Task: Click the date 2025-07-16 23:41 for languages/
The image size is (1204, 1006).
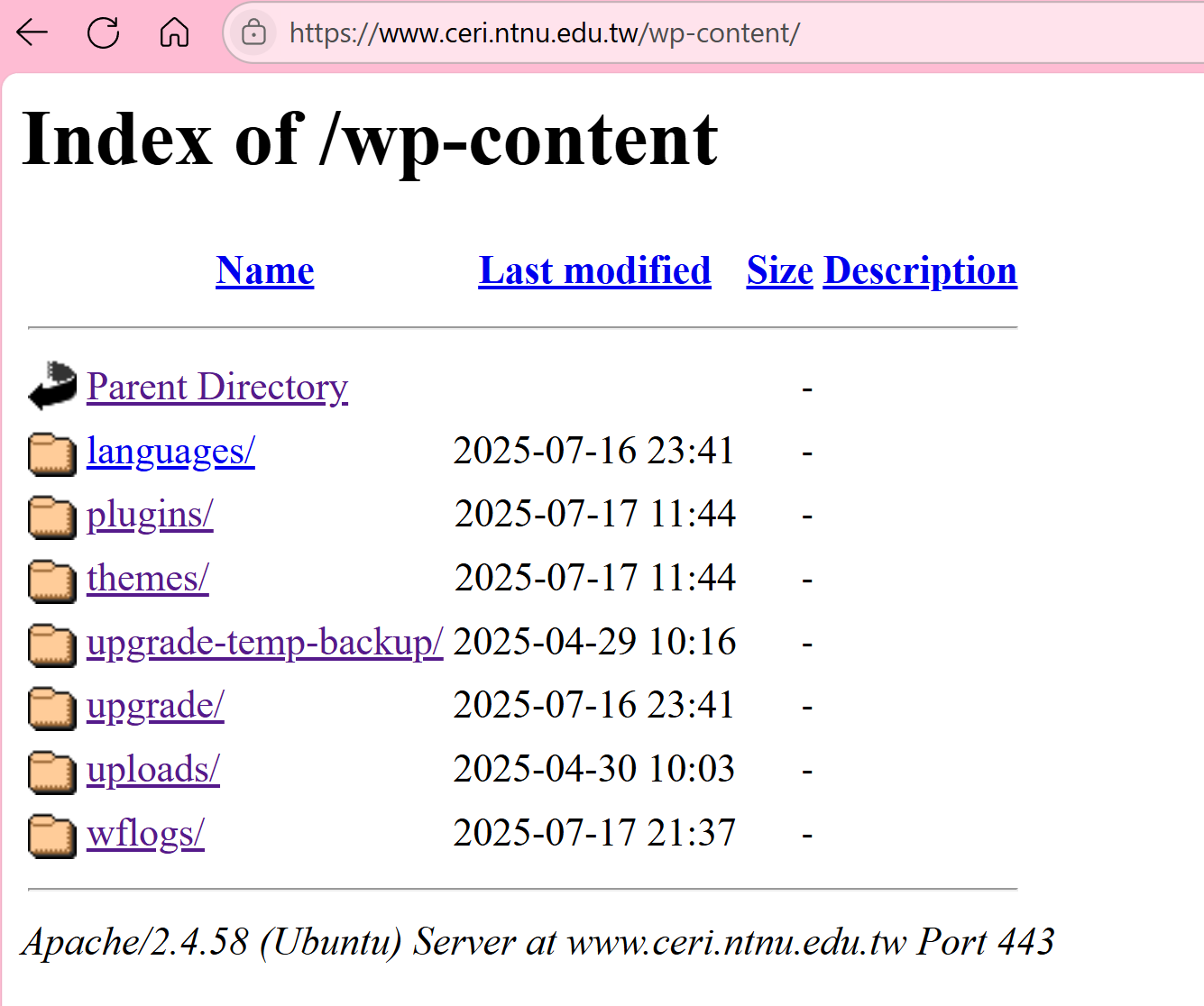Action: (x=594, y=451)
